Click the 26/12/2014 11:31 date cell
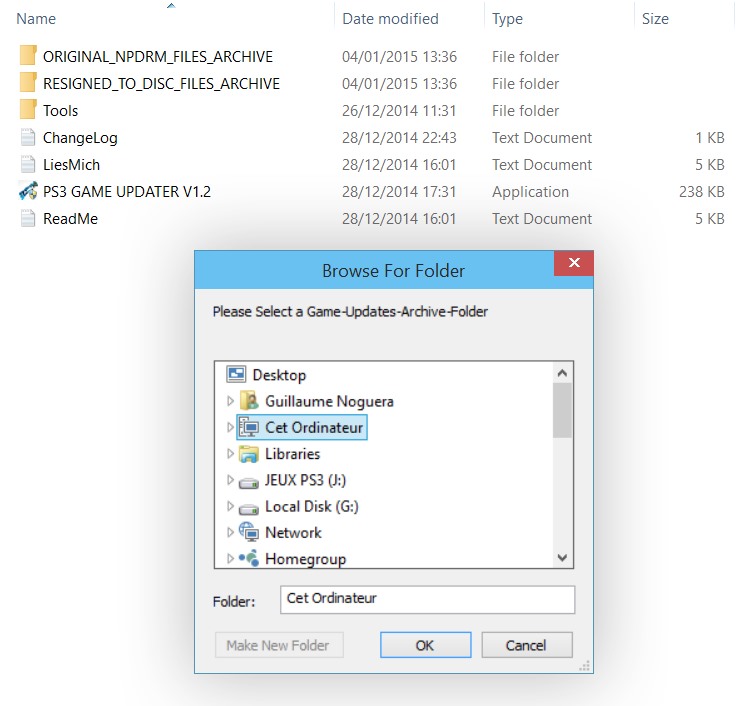Viewport: 745px width, 706px height. [x=399, y=111]
